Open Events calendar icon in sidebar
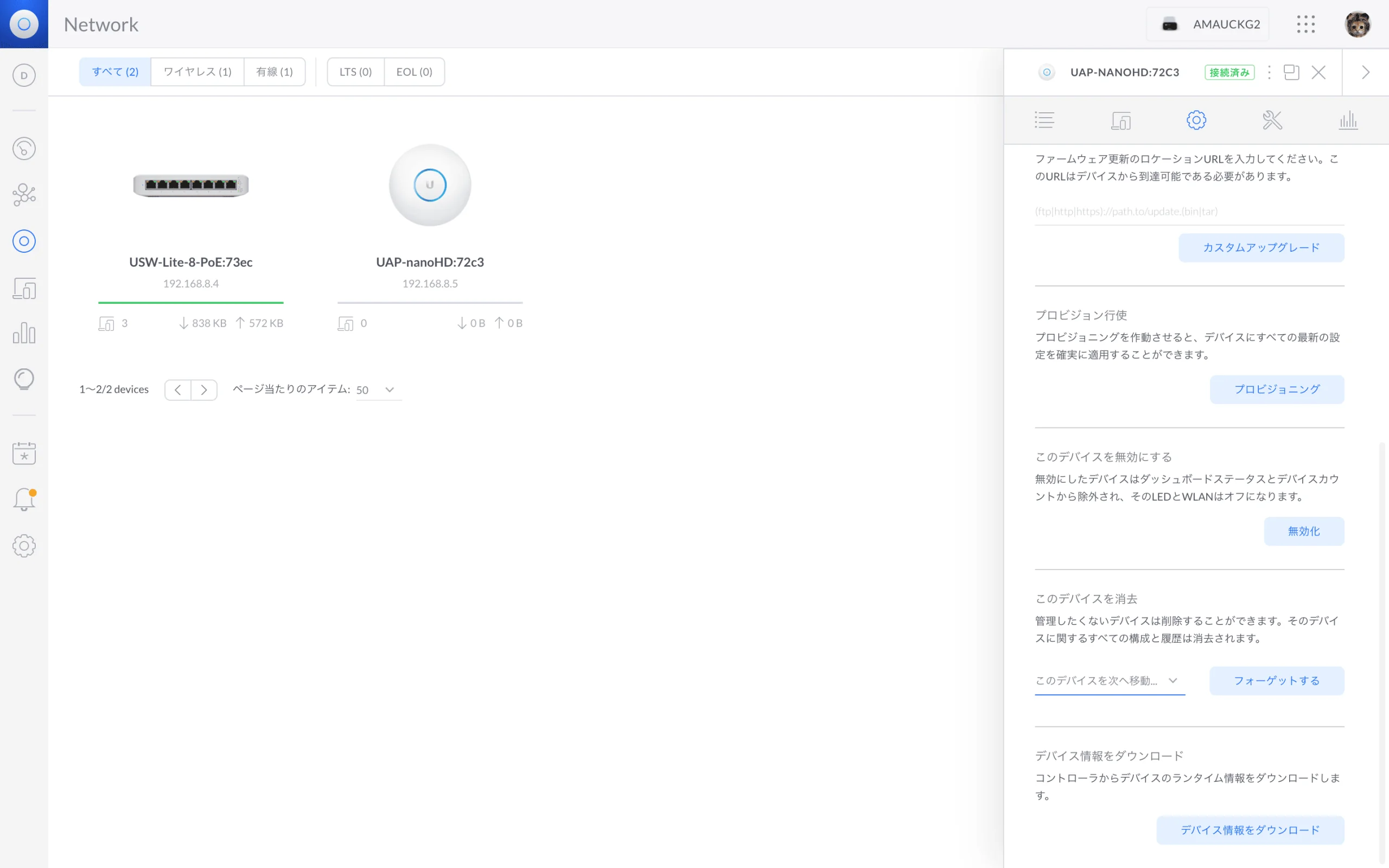 [x=24, y=454]
